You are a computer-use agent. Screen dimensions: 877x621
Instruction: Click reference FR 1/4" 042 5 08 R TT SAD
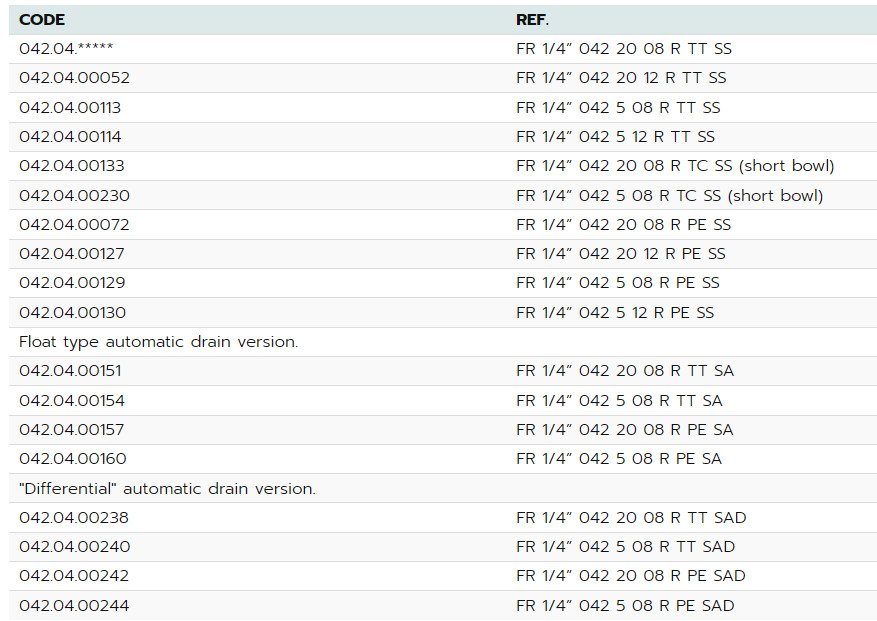(x=625, y=547)
